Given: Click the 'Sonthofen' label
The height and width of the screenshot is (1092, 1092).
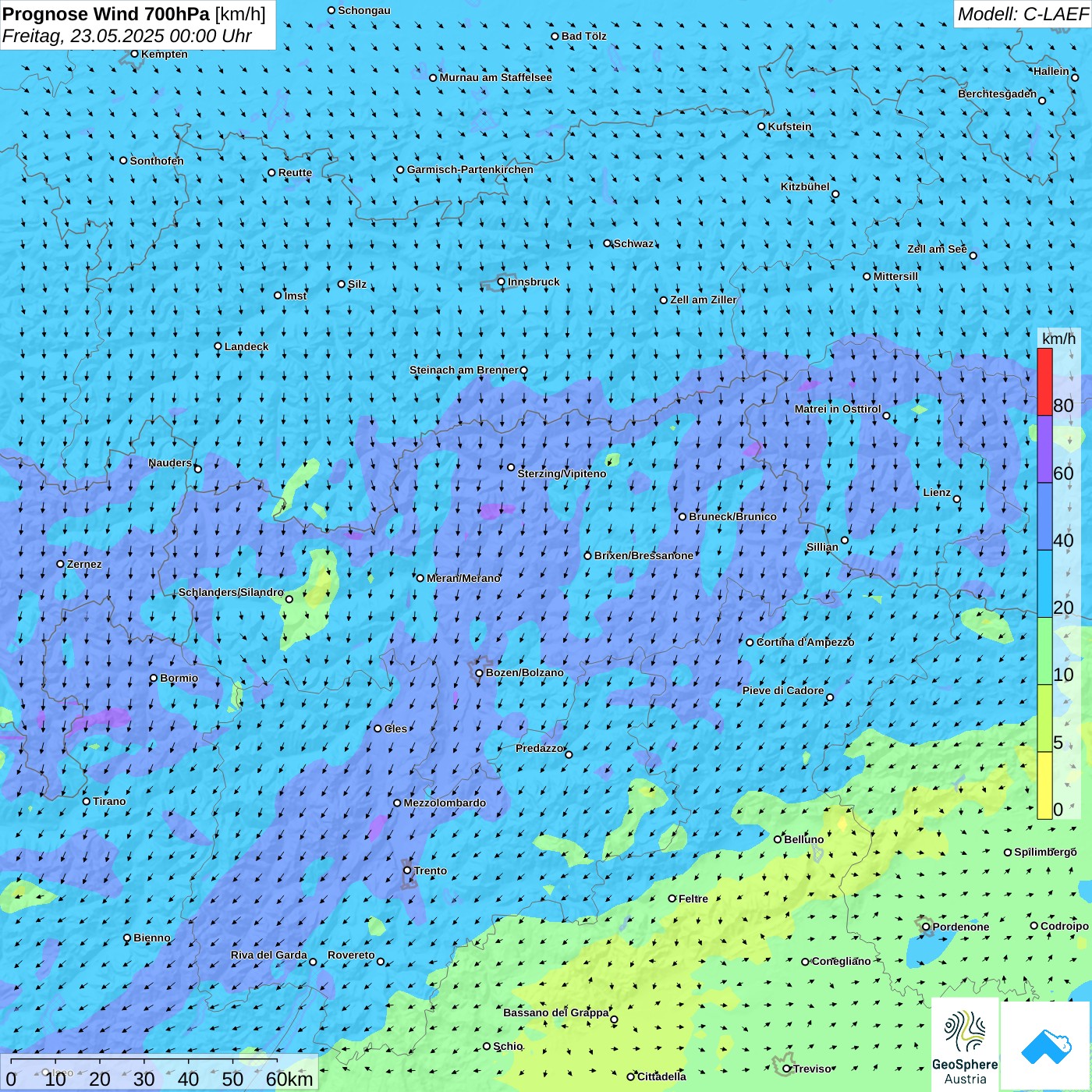Looking at the screenshot, I should 157,161.
